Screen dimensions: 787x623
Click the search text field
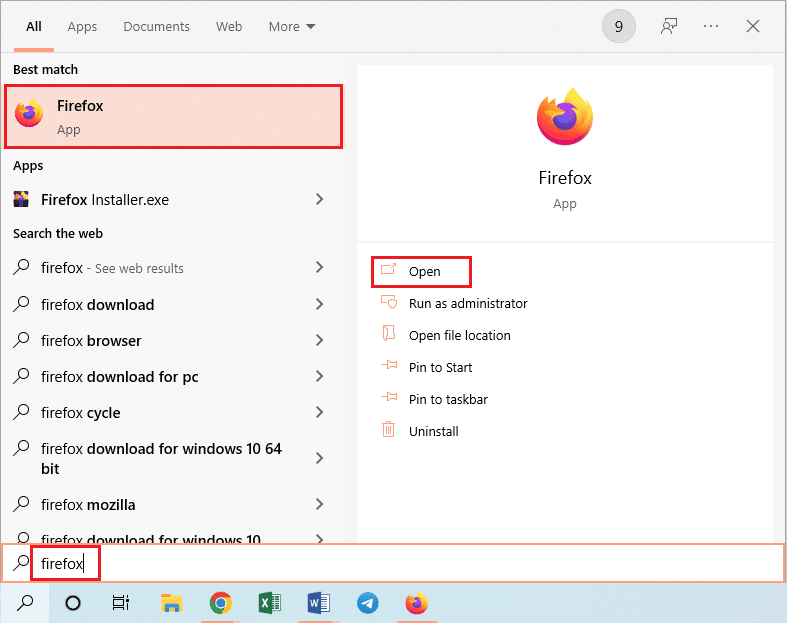(x=400, y=563)
